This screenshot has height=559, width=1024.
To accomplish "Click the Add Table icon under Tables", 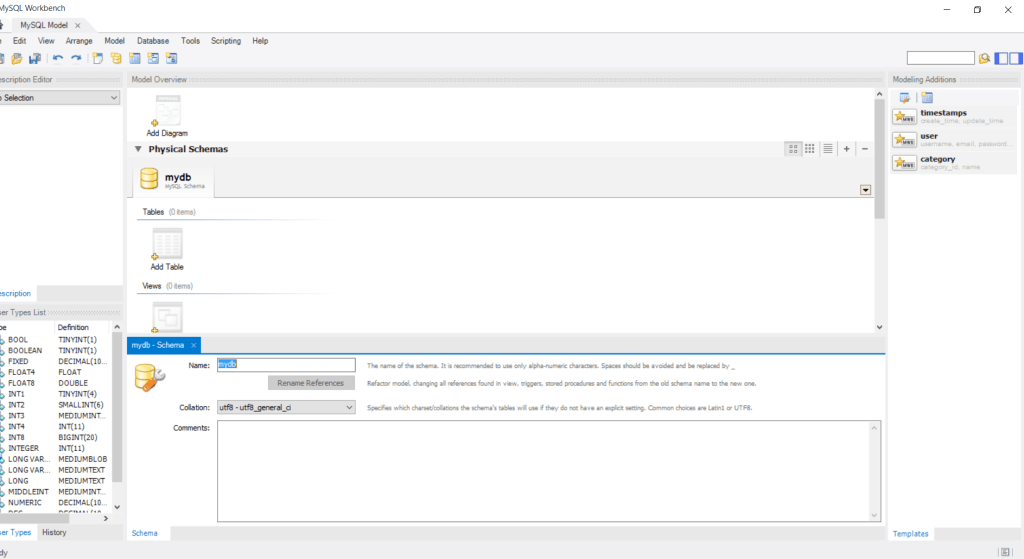I will coord(167,244).
